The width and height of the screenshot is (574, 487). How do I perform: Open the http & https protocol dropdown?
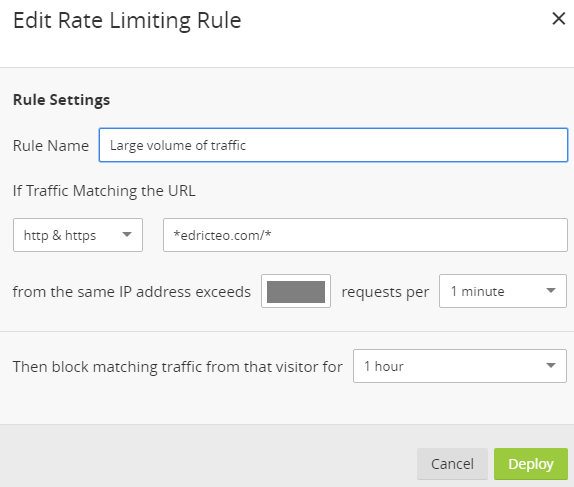78,235
